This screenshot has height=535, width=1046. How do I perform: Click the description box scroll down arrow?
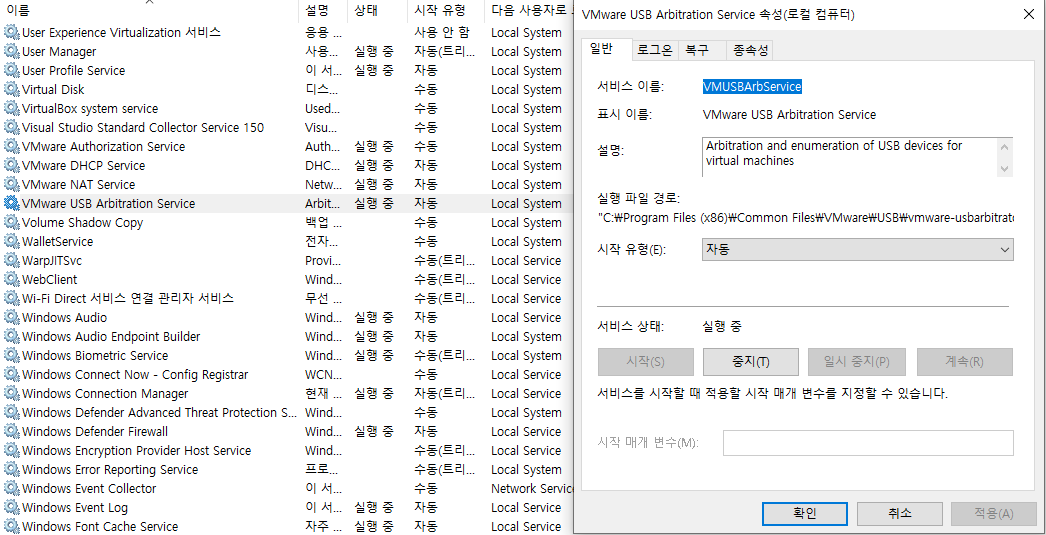coord(1005,168)
